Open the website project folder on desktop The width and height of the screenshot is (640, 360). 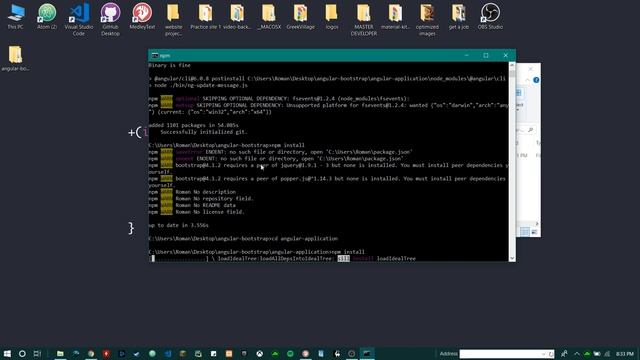point(173,19)
